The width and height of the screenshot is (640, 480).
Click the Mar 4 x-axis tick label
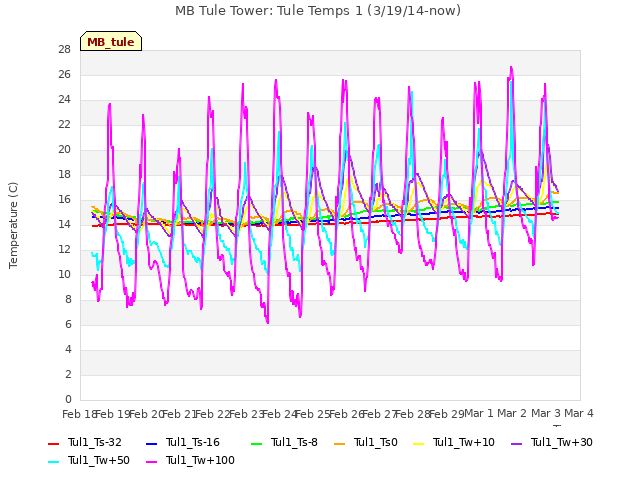click(x=579, y=413)
